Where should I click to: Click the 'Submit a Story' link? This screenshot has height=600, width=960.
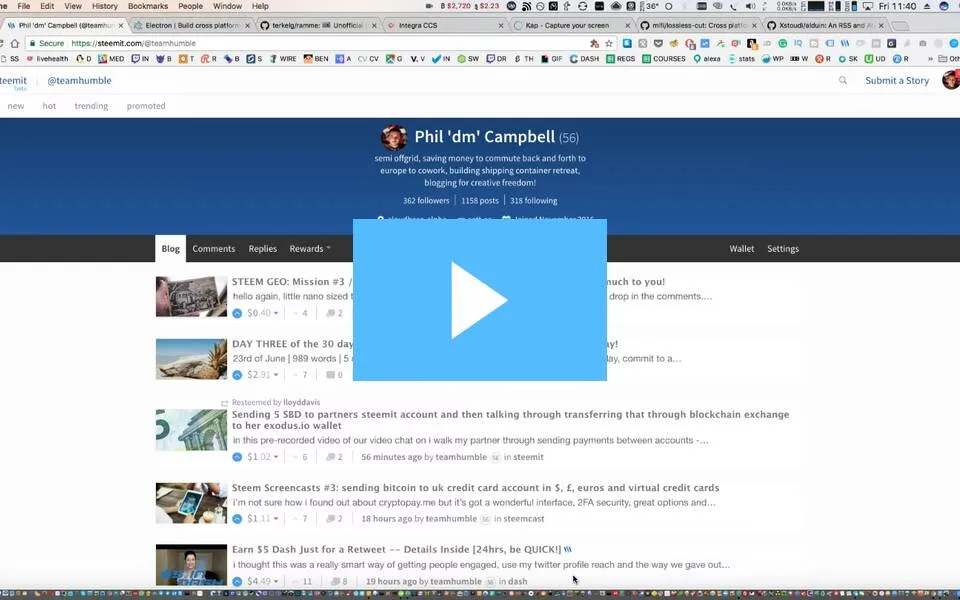point(897,80)
